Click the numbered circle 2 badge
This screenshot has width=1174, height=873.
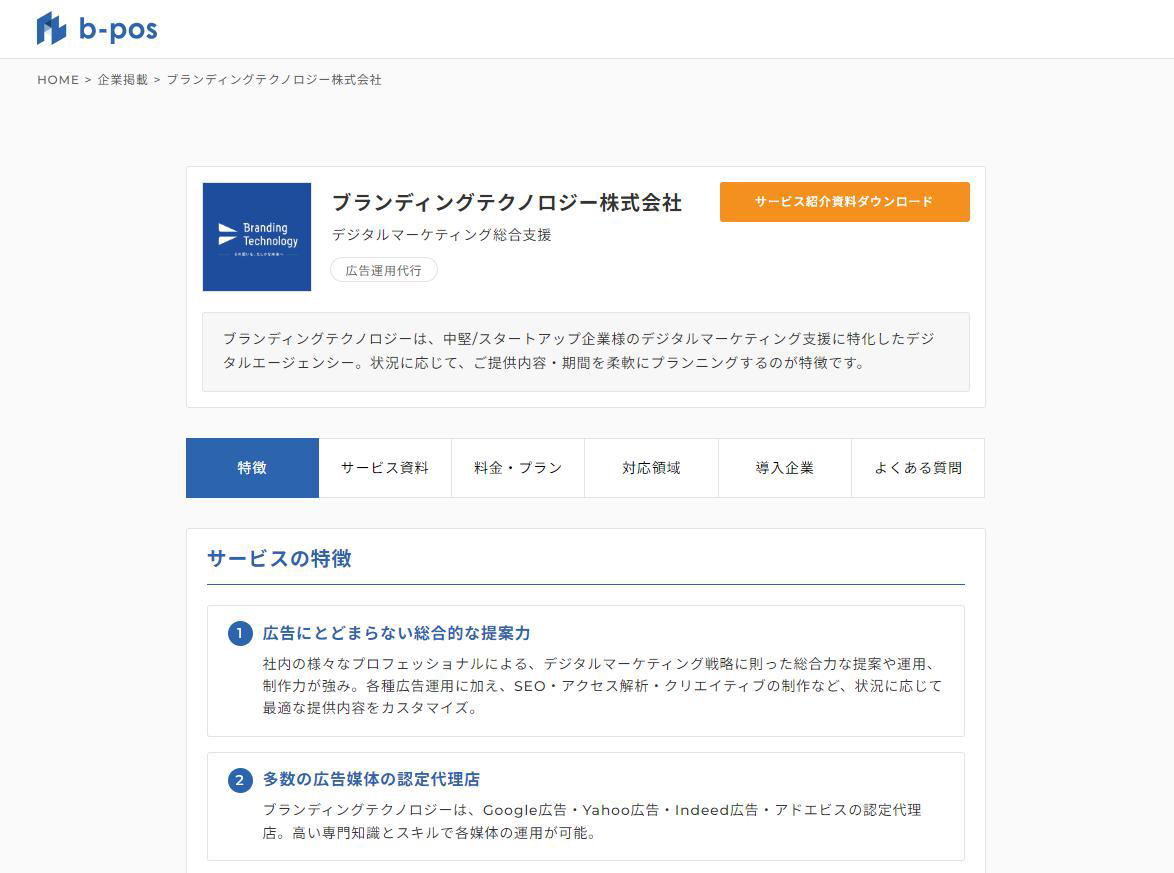coord(240,780)
